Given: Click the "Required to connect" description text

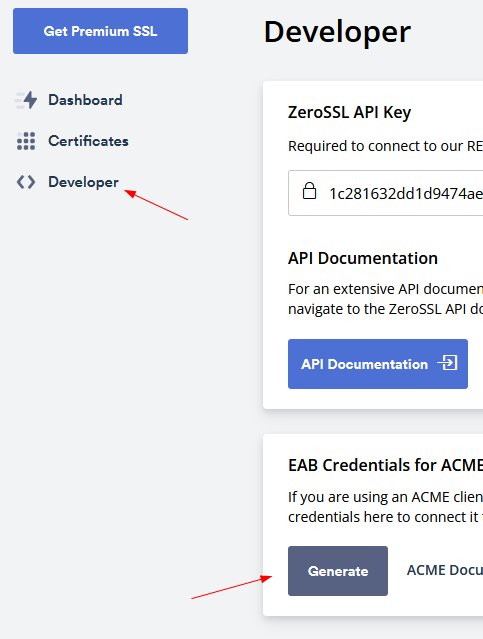Looking at the screenshot, I should pos(386,146).
